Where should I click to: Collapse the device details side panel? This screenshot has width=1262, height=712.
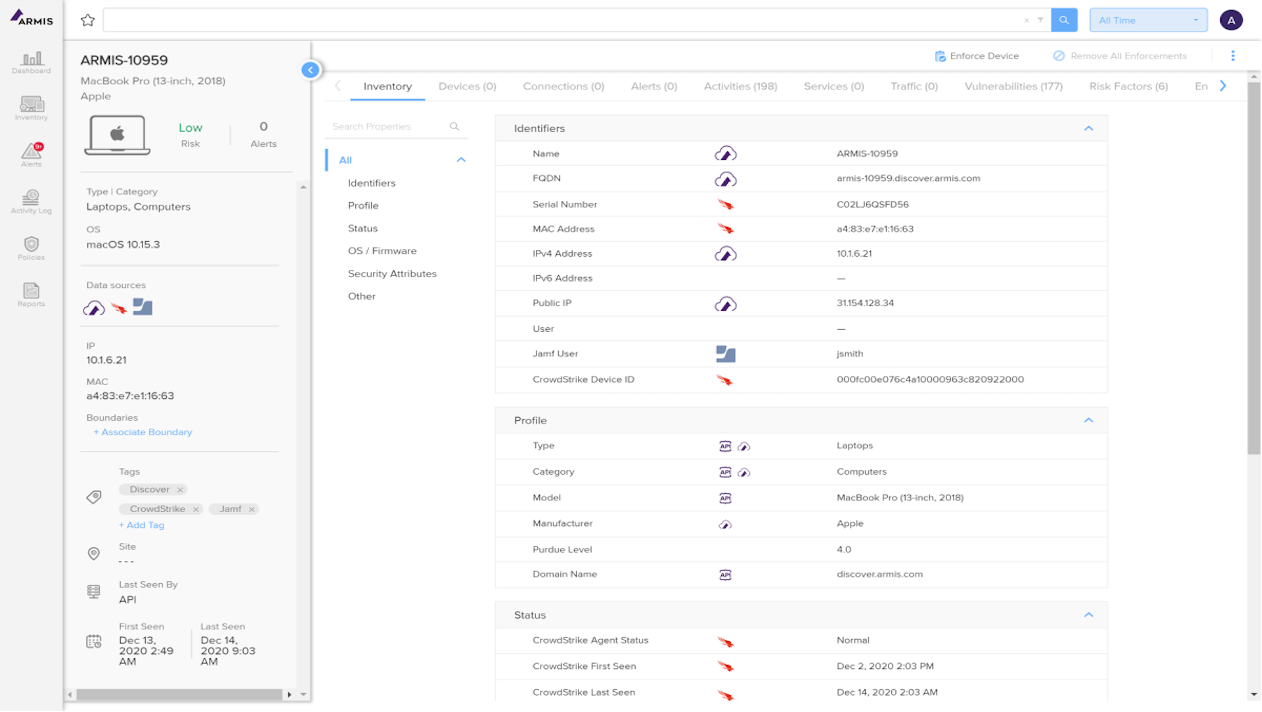310,70
